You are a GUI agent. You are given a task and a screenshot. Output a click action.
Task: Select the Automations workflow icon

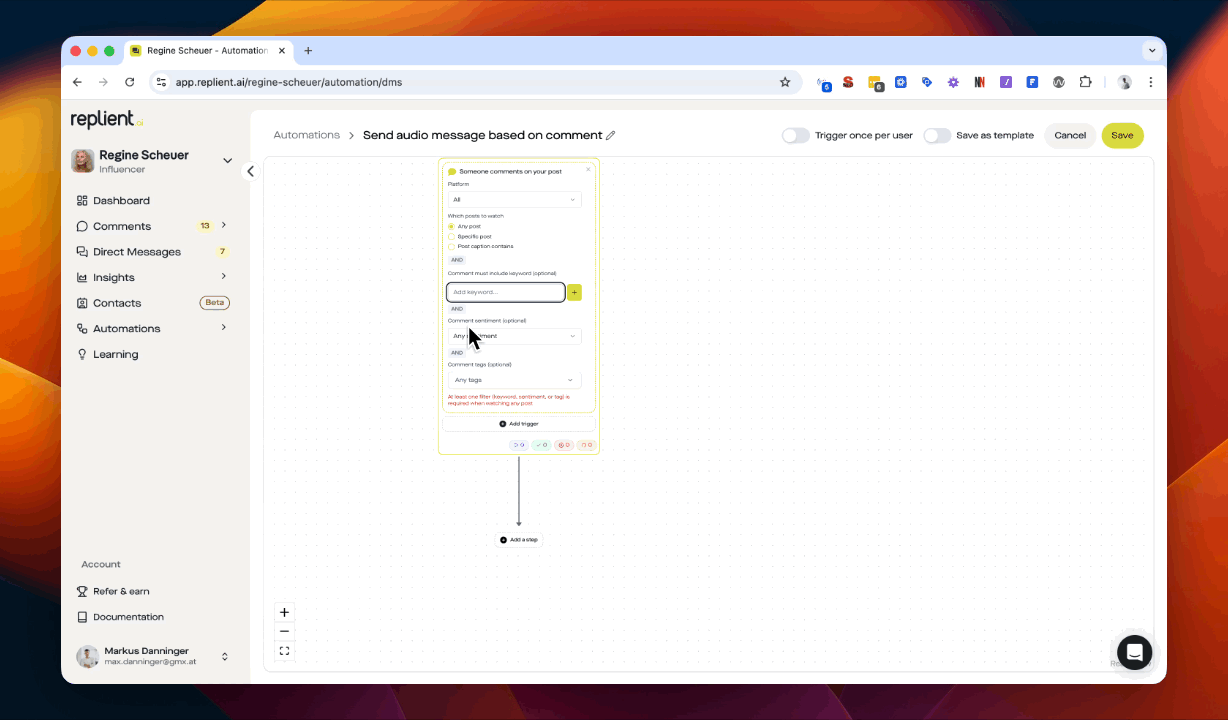tap(84, 328)
